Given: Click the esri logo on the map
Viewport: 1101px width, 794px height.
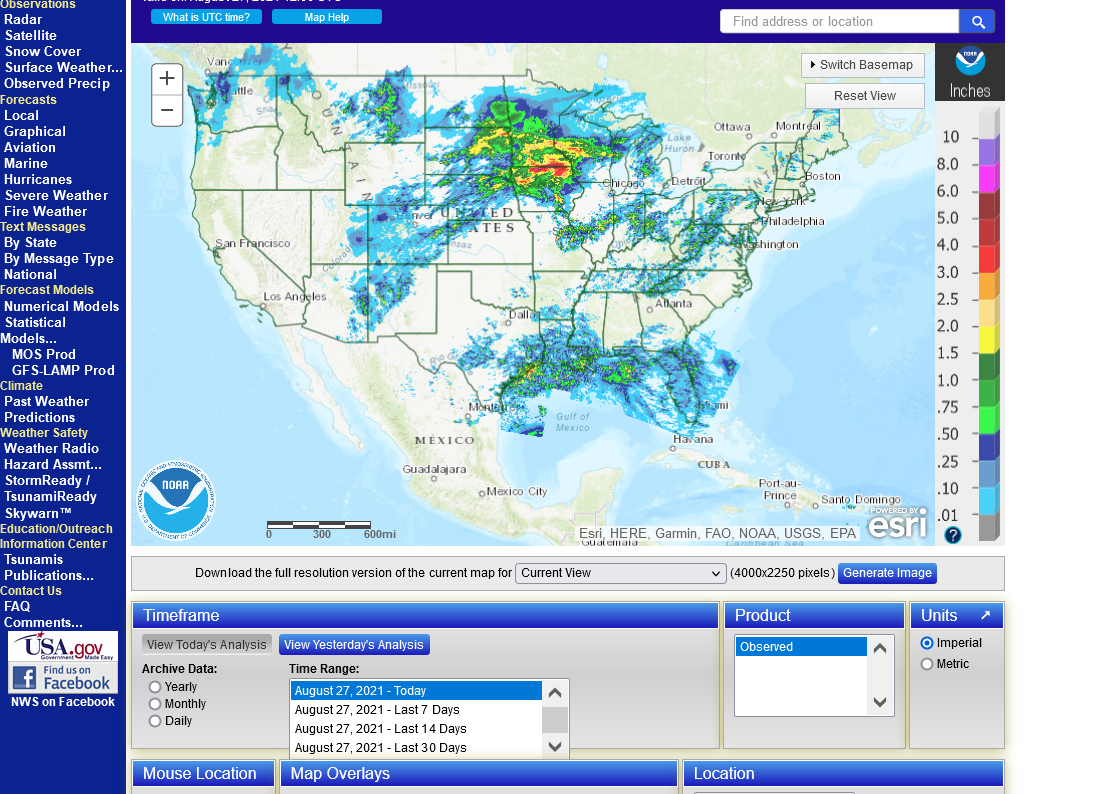Looking at the screenshot, I should click(x=897, y=523).
